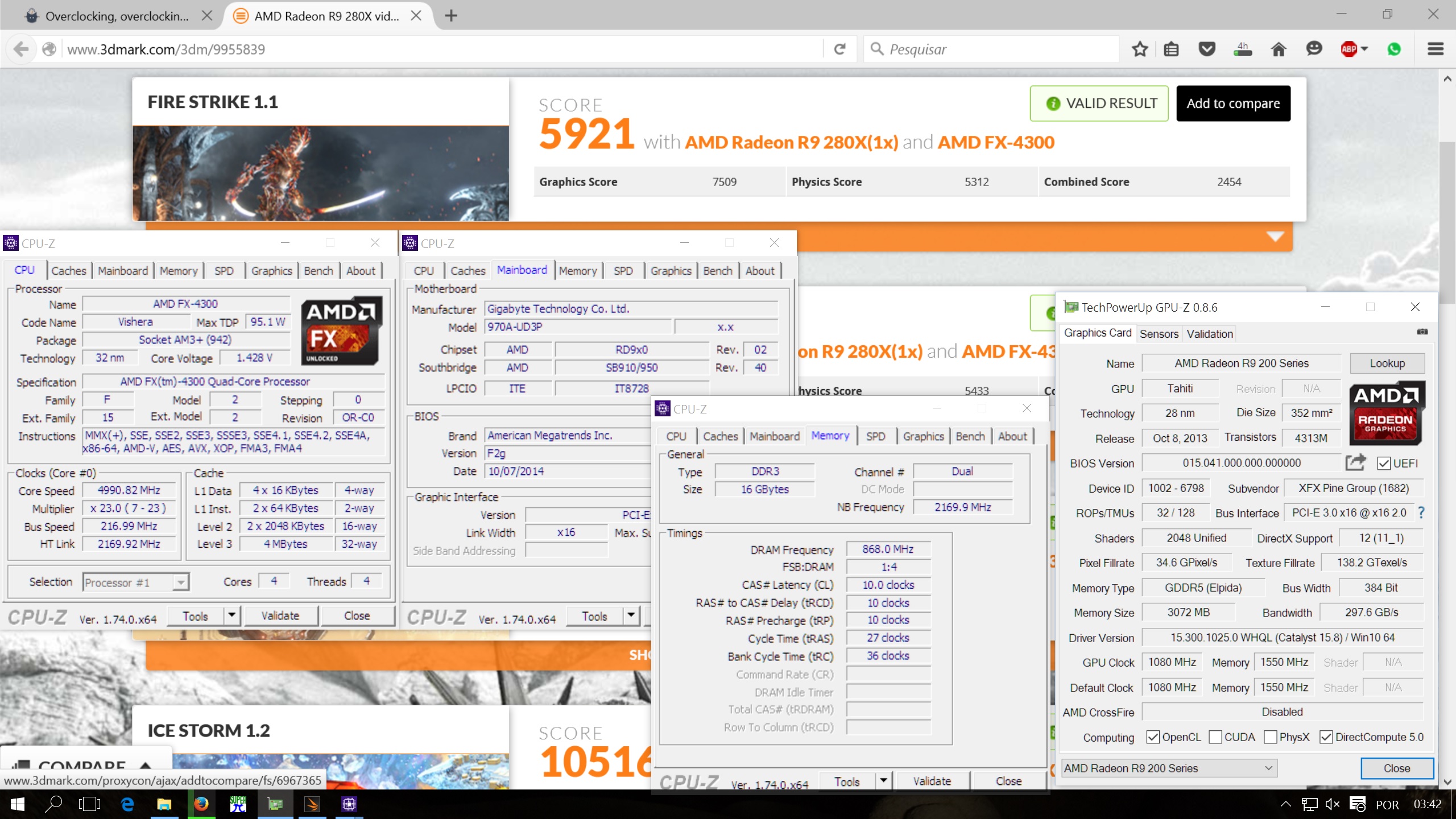Open the bookmarks list icon
This screenshot has width=1456, height=819.
click(1171, 49)
